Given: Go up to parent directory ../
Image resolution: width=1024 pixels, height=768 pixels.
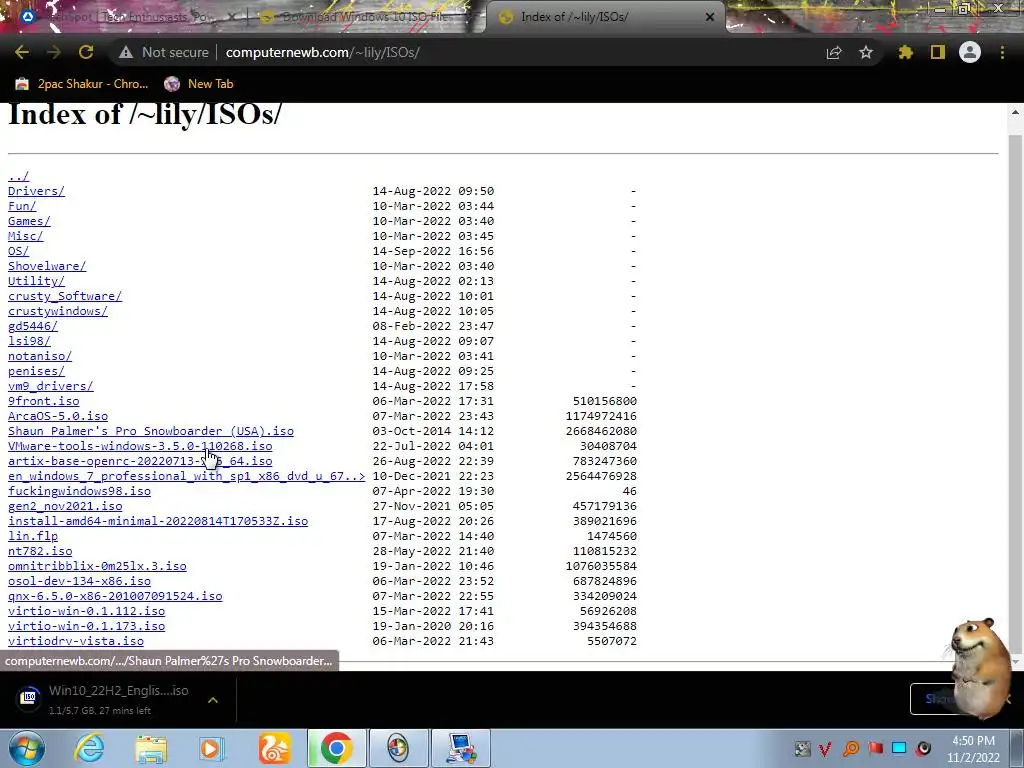Looking at the screenshot, I should coord(18,176).
